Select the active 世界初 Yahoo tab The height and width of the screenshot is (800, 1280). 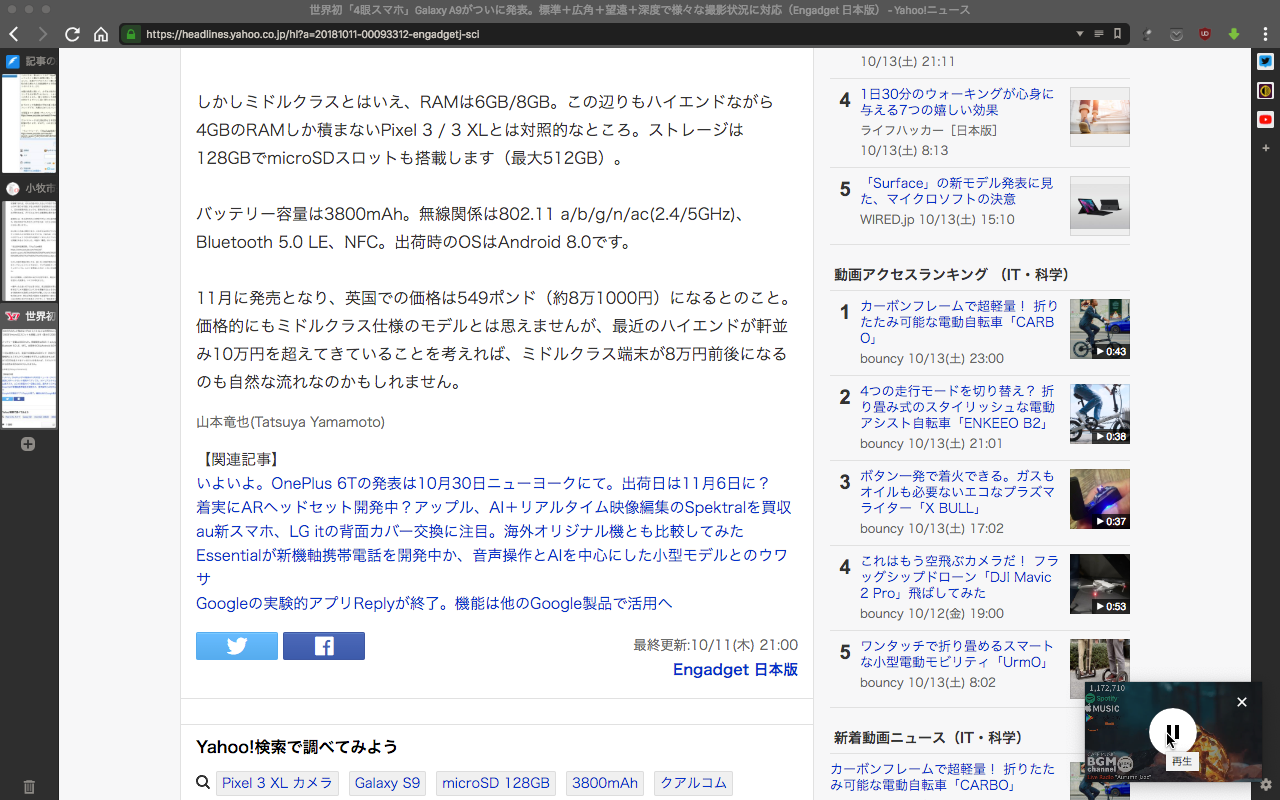[x=29, y=368]
